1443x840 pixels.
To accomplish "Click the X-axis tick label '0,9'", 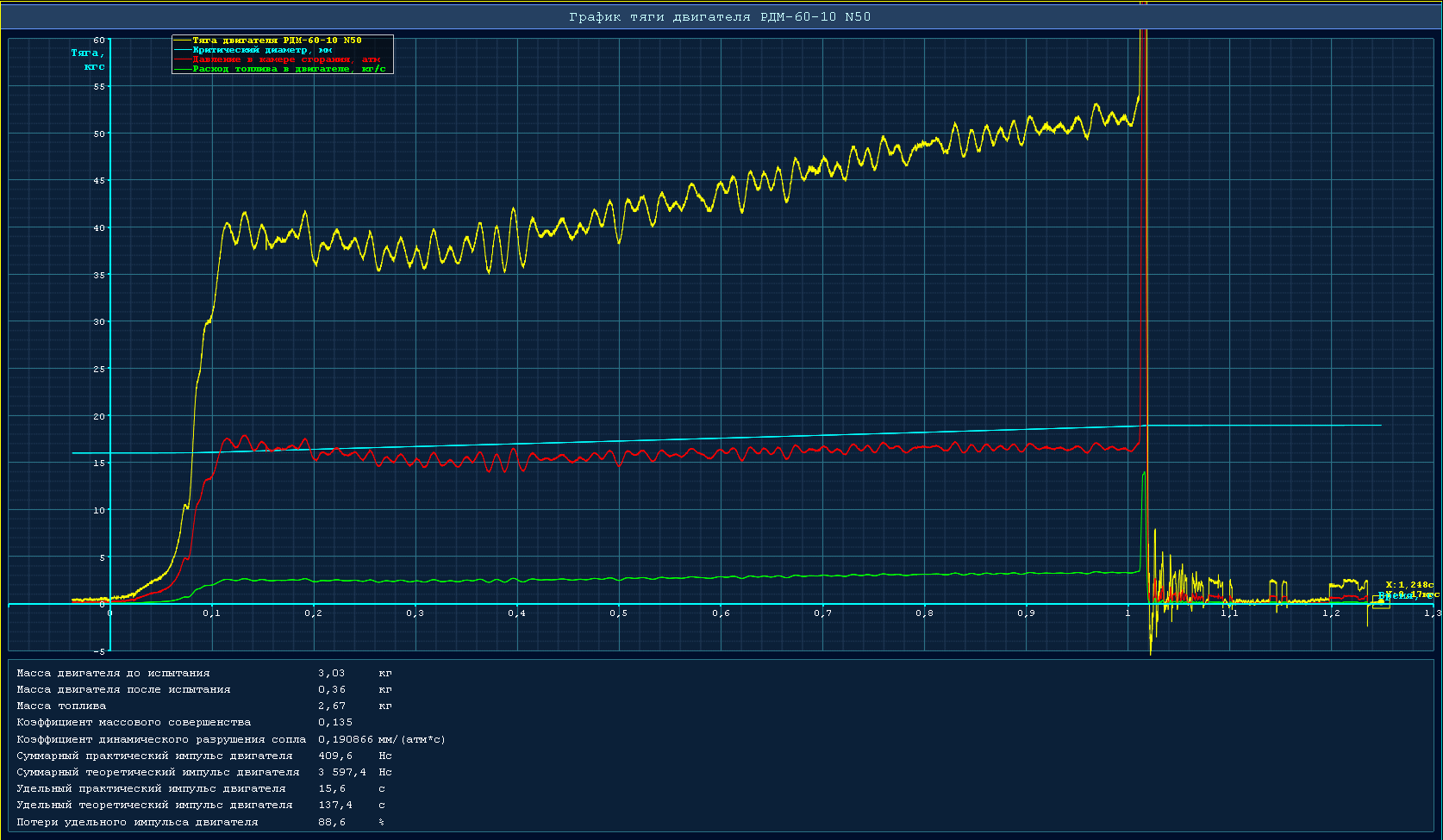I will pos(1026,613).
